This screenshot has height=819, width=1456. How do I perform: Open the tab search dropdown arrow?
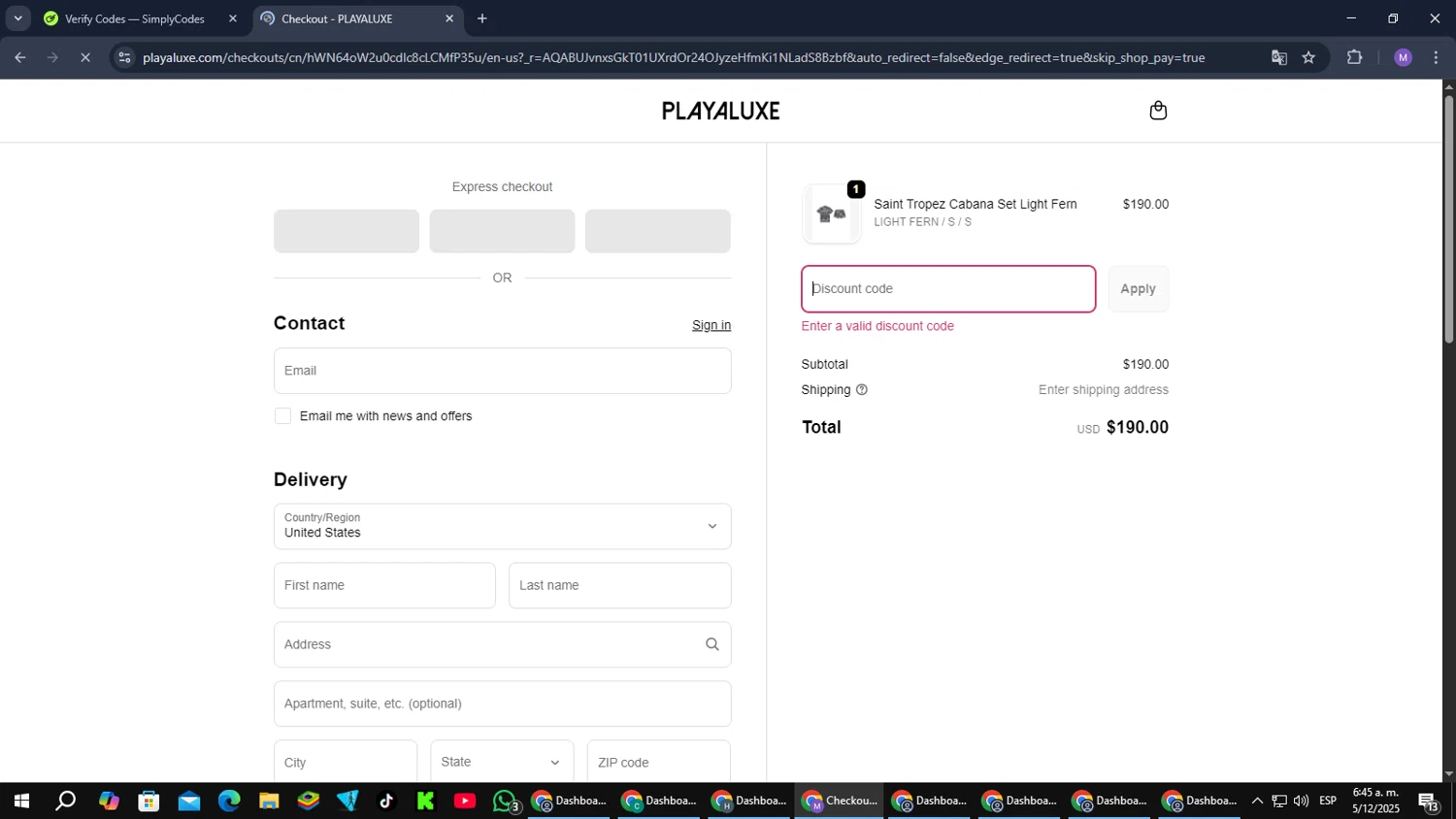pos(17,18)
